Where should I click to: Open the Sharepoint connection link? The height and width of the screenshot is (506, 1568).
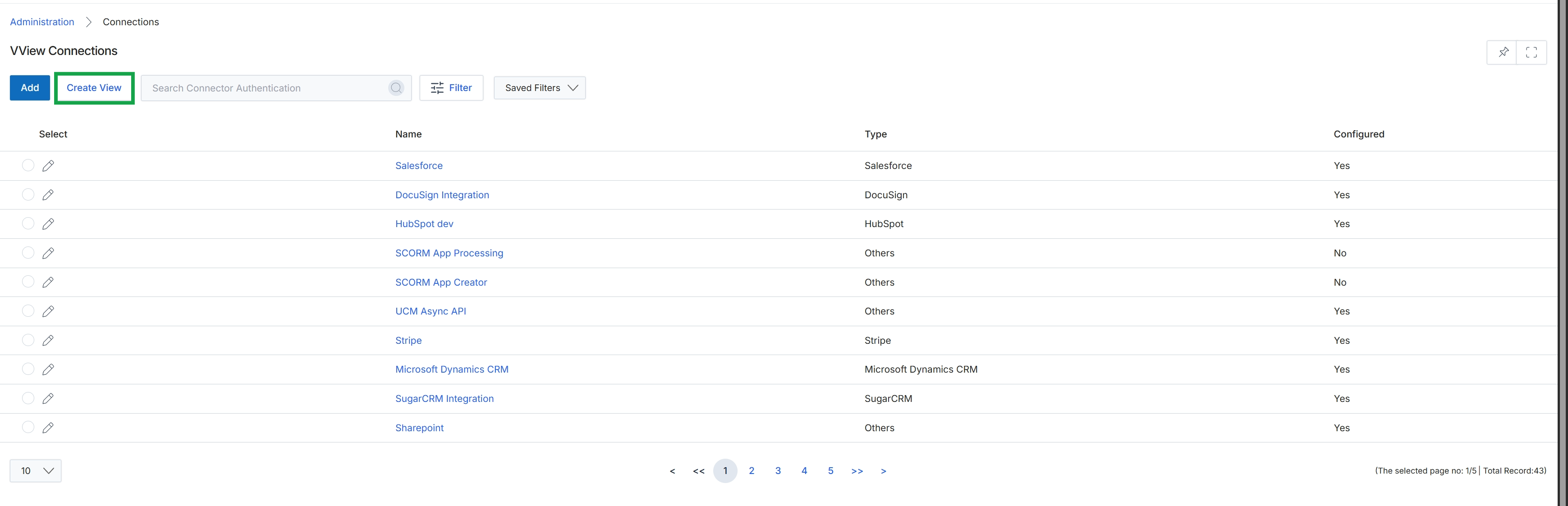[419, 428]
